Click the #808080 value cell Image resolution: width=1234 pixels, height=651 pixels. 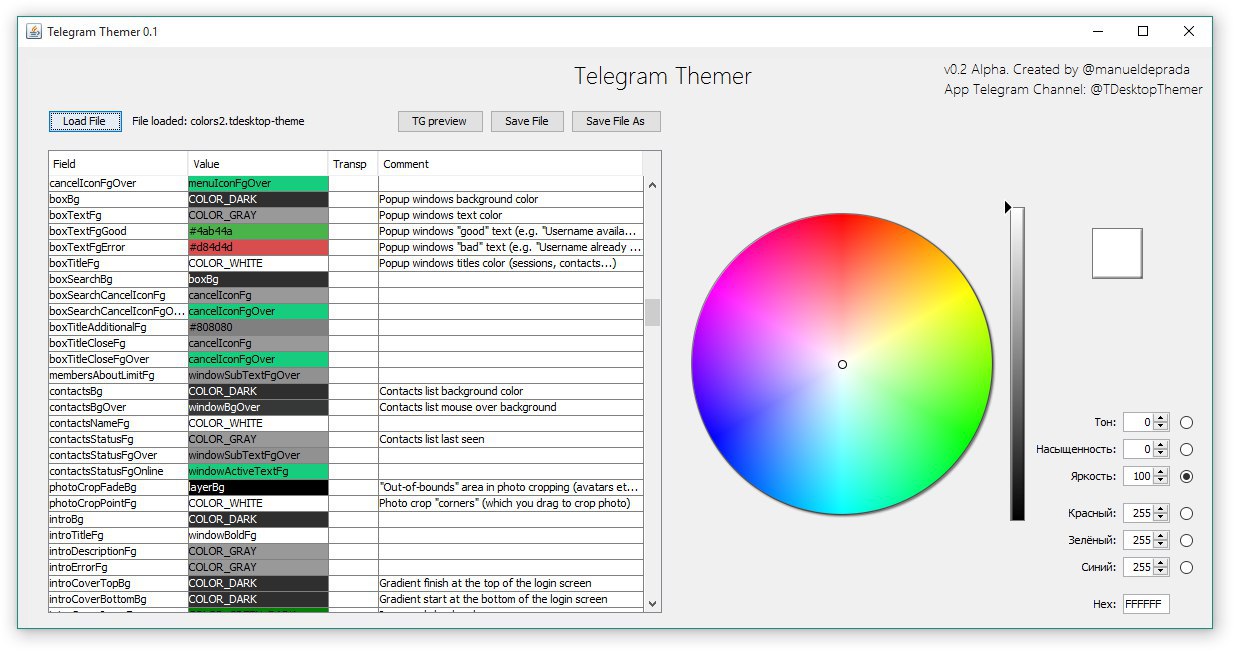(258, 327)
